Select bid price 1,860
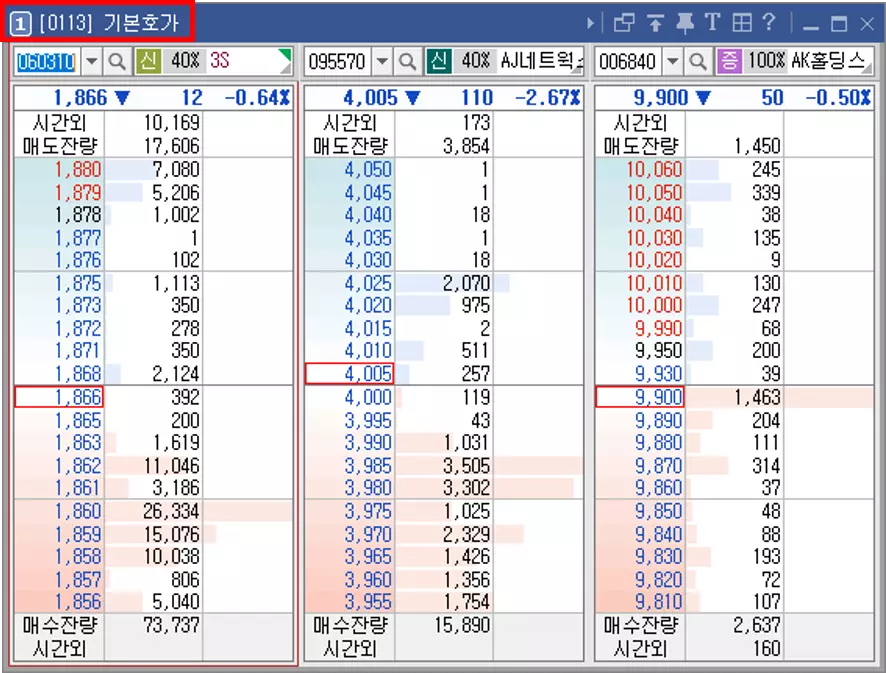This screenshot has width=886, height=673. pyautogui.click(x=78, y=511)
